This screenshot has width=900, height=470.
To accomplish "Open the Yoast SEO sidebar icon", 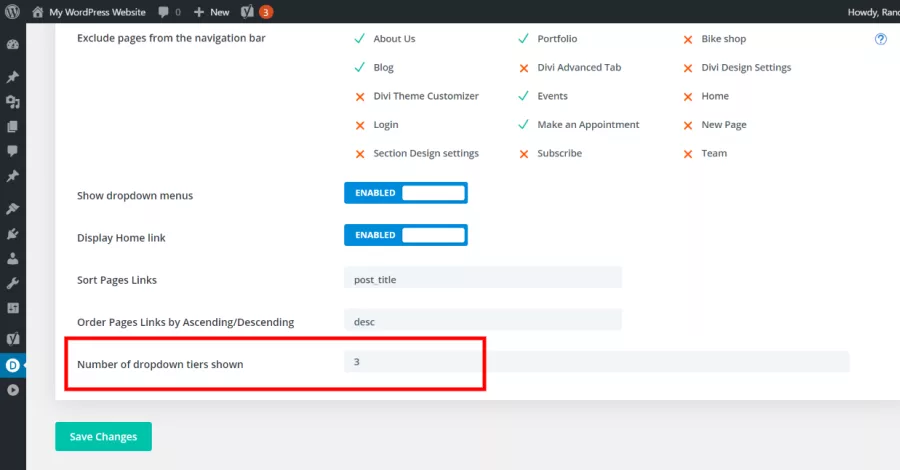I will 13,339.
